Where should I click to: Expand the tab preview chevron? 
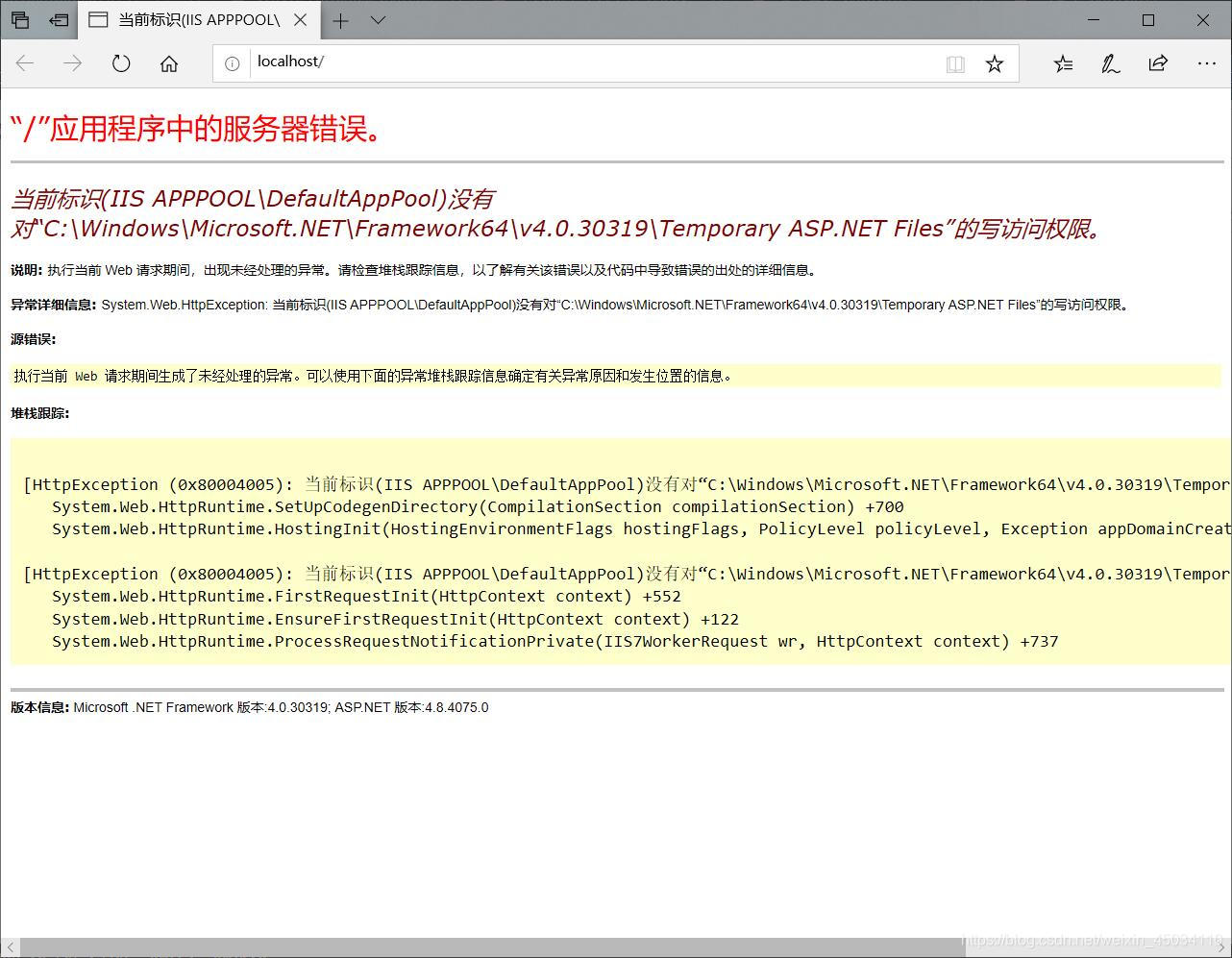378,19
